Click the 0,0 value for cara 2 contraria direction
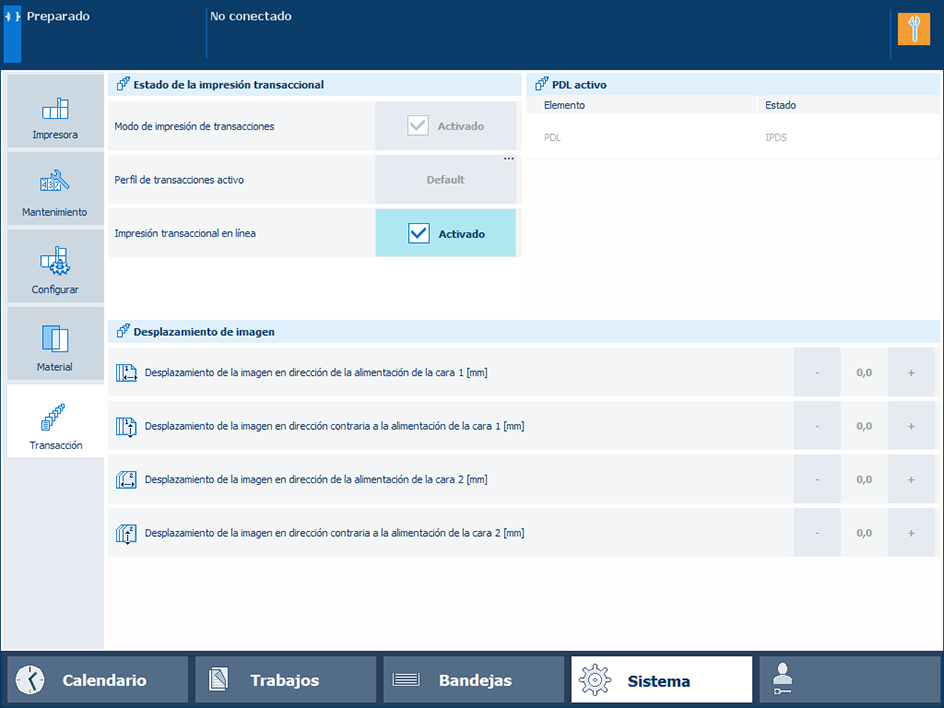944x708 pixels. pyautogui.click(x=864, y=533)
